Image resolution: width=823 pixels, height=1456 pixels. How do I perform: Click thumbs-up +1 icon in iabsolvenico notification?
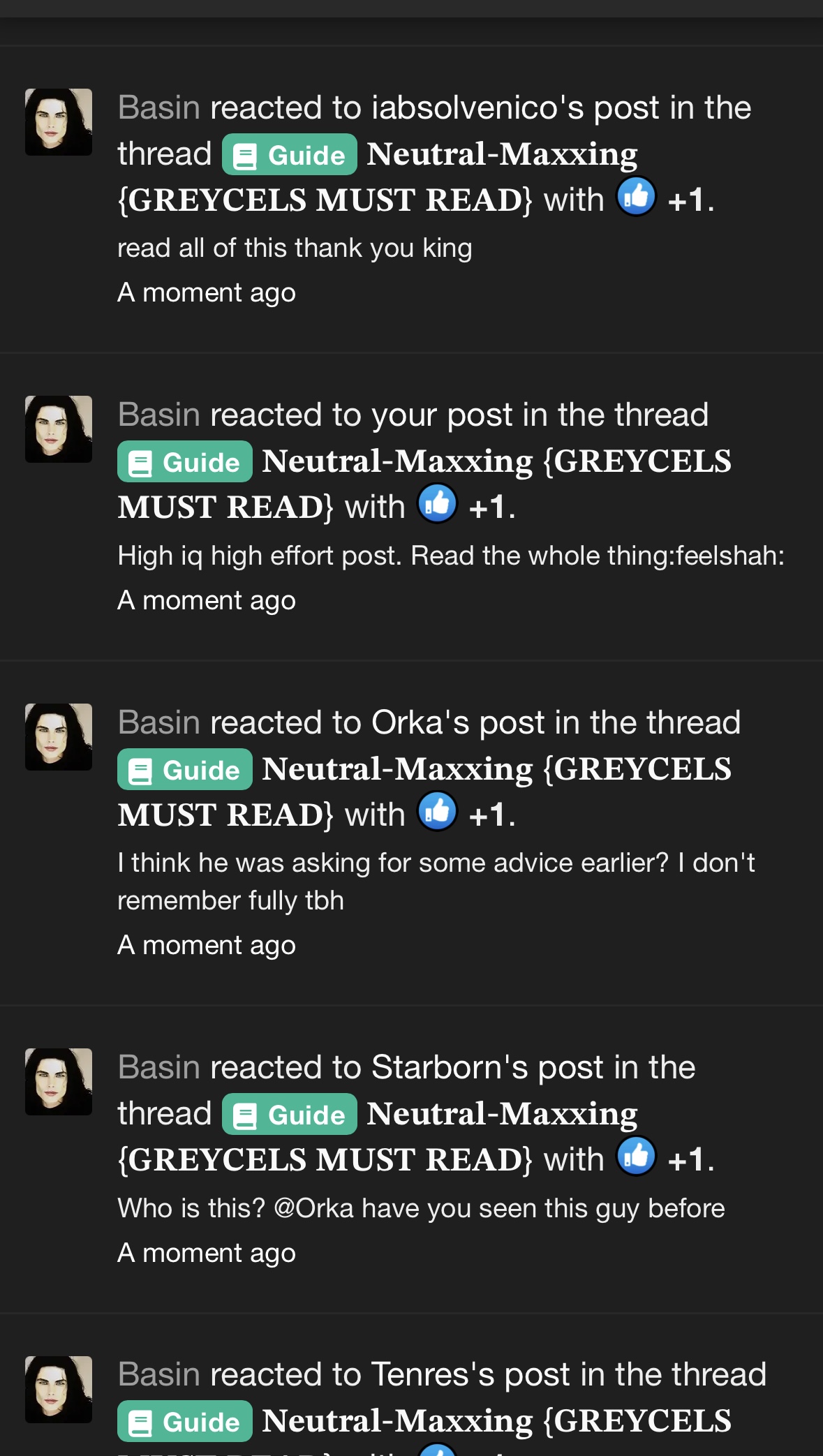click(x=637, y=198)
